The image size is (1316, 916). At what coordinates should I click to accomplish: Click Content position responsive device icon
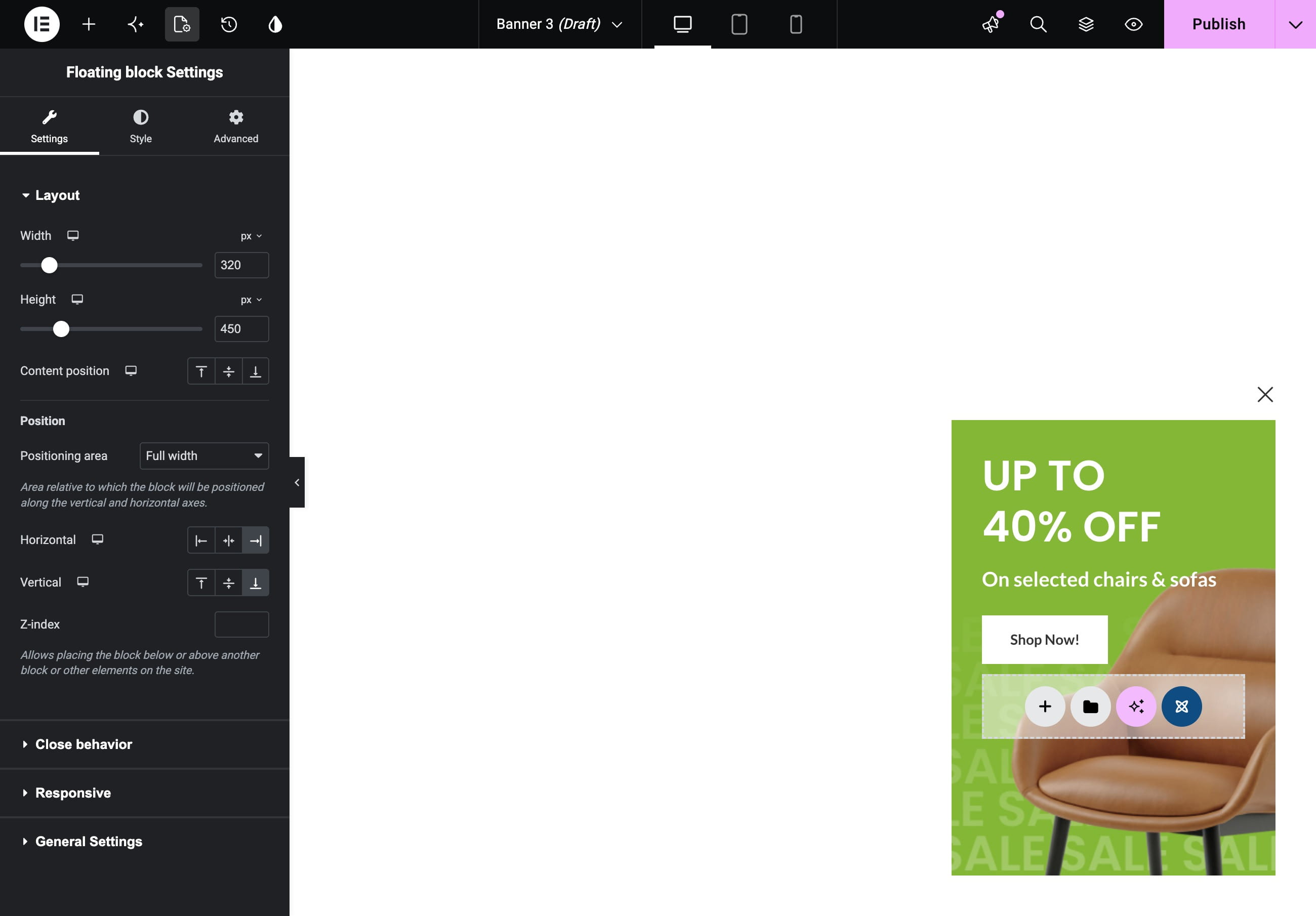(131, 371)
